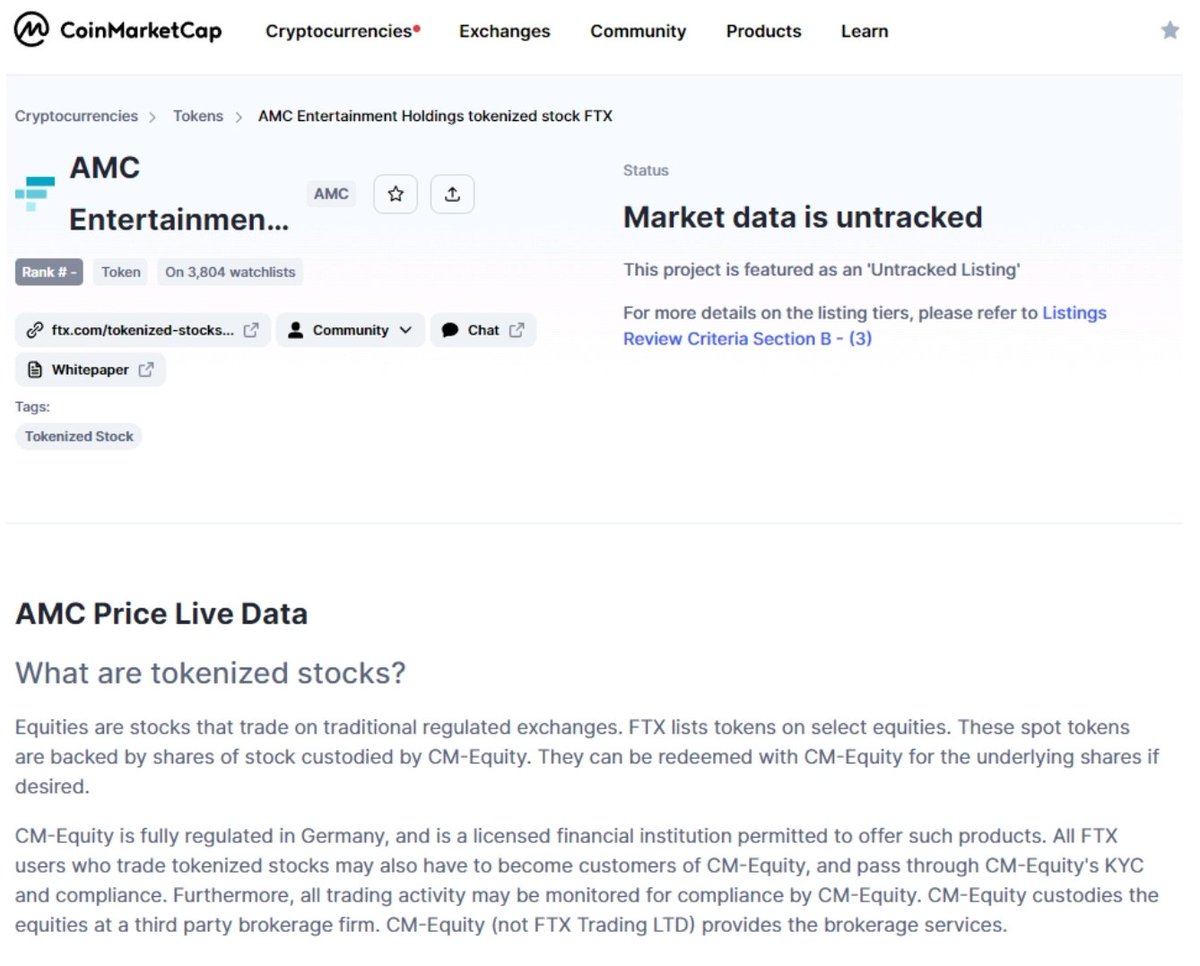Screen dimensions: 1200x966
Task: Click the share upload icon button
Action: [452, 194]
